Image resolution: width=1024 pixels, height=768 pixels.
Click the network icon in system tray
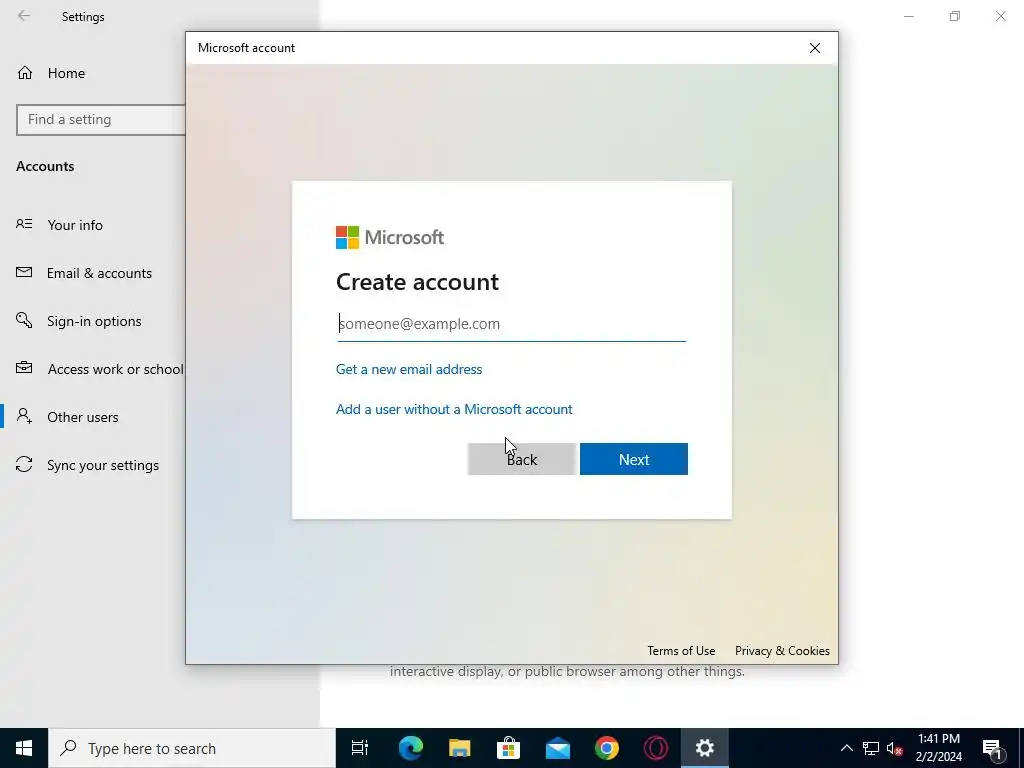tap(871, 748)
